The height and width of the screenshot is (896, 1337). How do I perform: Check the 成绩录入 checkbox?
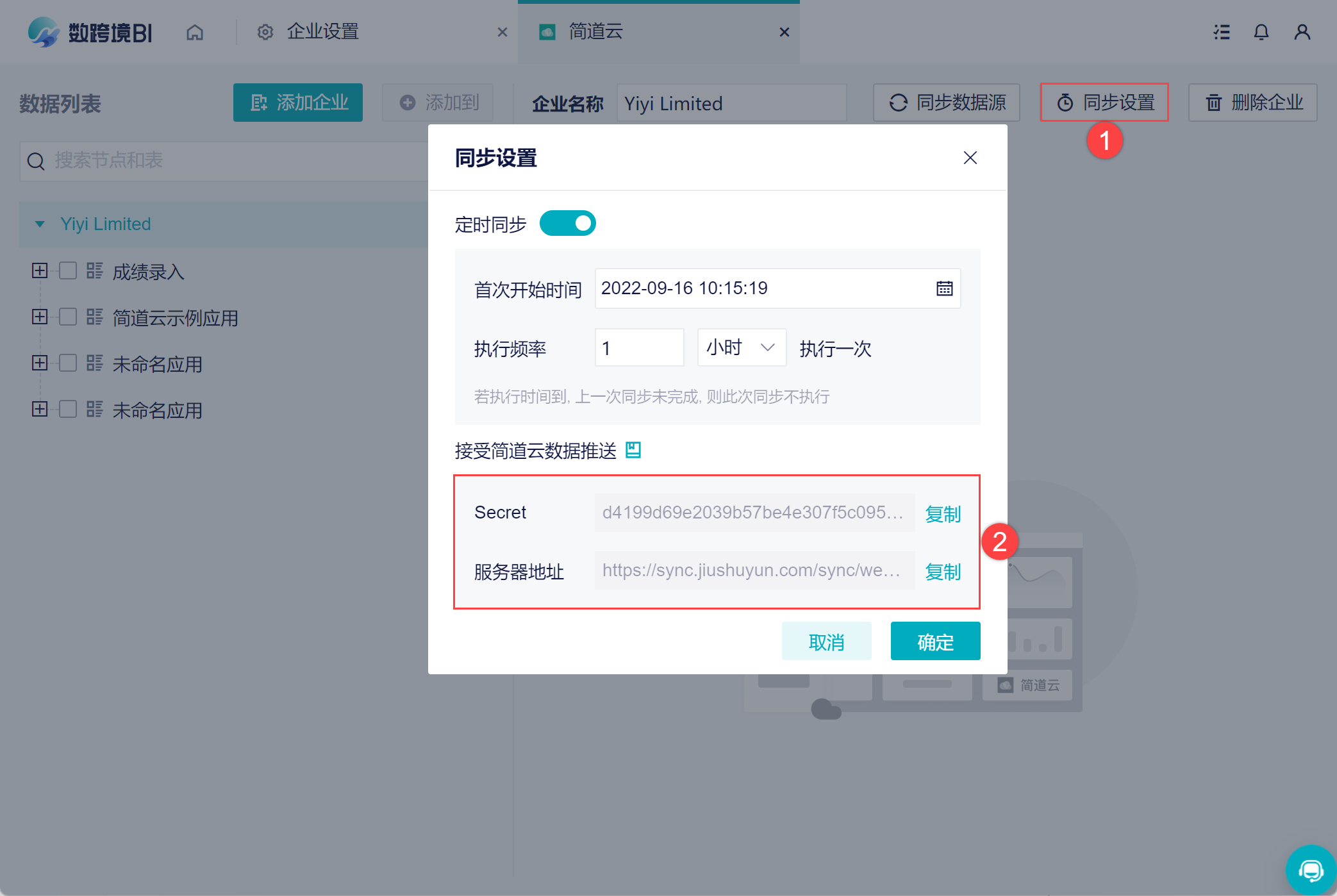[x=68, y=271]
